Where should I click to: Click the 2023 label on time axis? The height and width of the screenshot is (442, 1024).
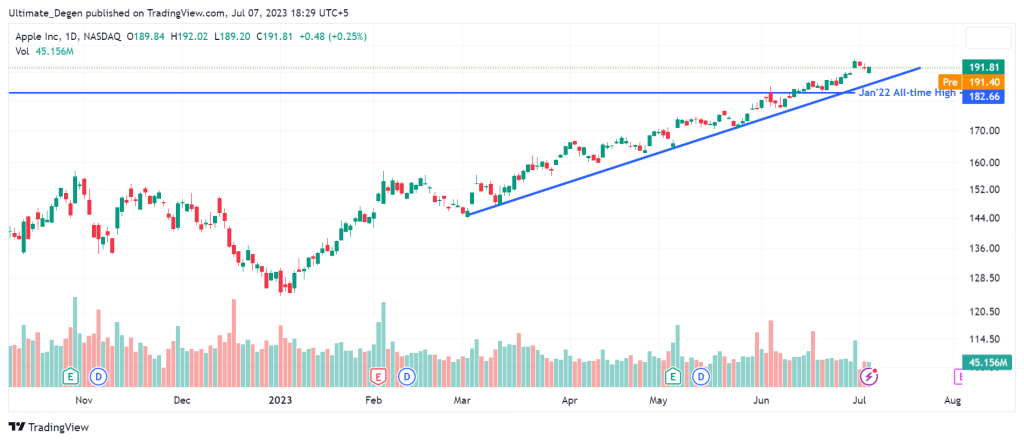[280, 400]
